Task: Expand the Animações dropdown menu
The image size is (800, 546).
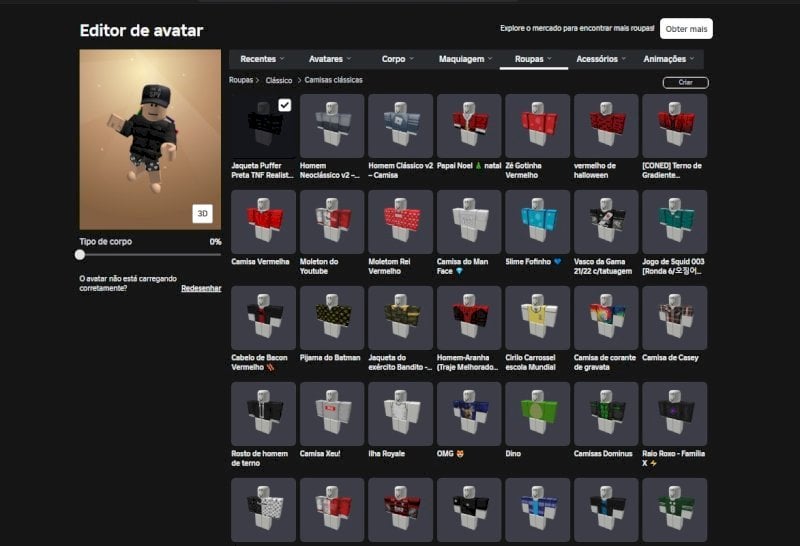Action: click(668, 59)
